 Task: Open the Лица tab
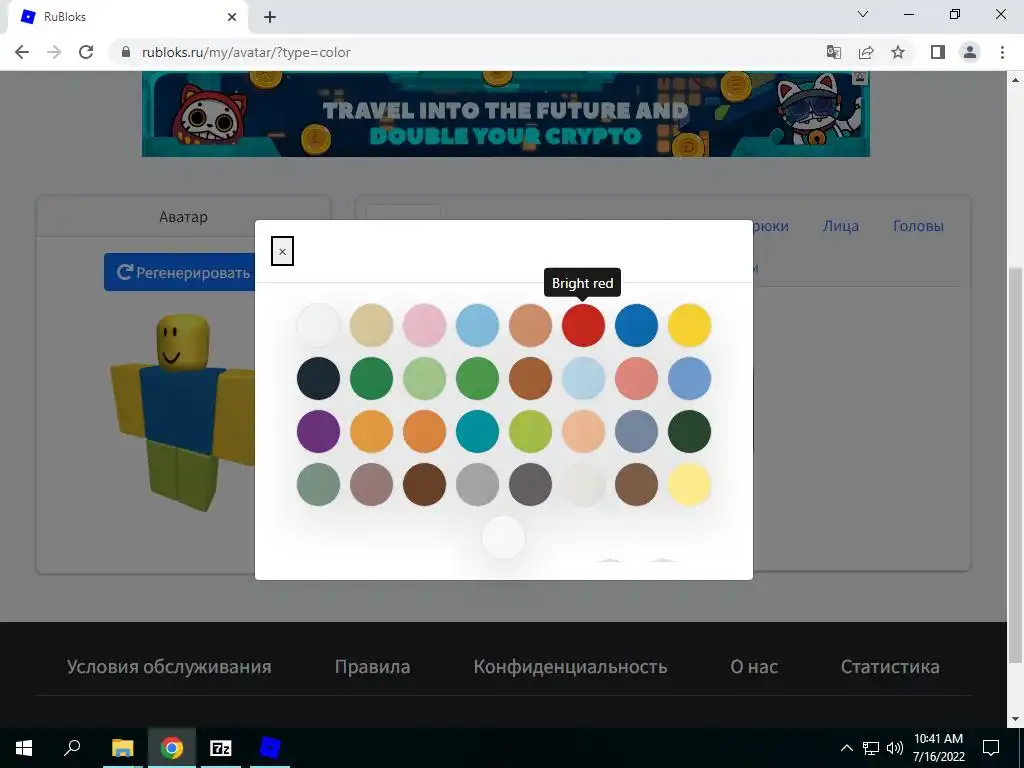click(x=840, y=226)
